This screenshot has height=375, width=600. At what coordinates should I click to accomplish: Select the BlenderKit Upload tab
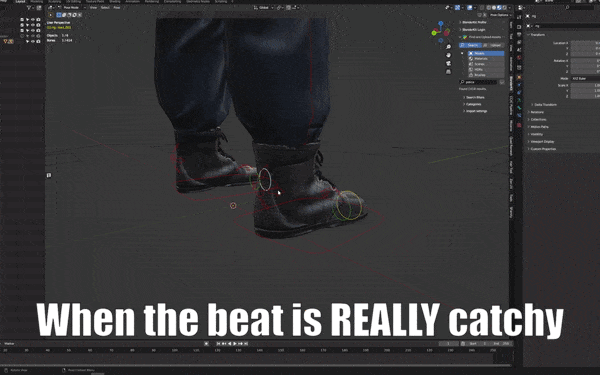tap(494, 45)
